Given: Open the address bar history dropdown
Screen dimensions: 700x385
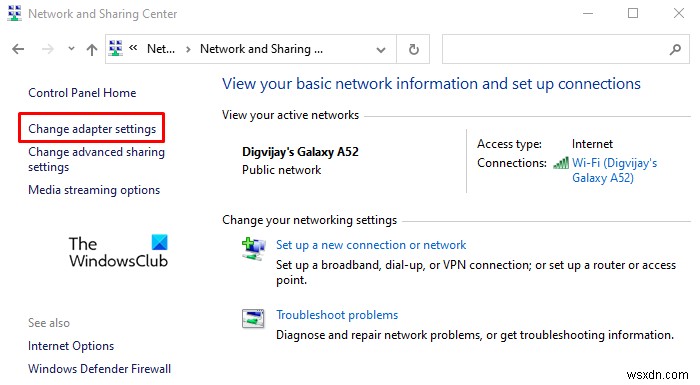Looking at the screenshot, I should (381, 50).
